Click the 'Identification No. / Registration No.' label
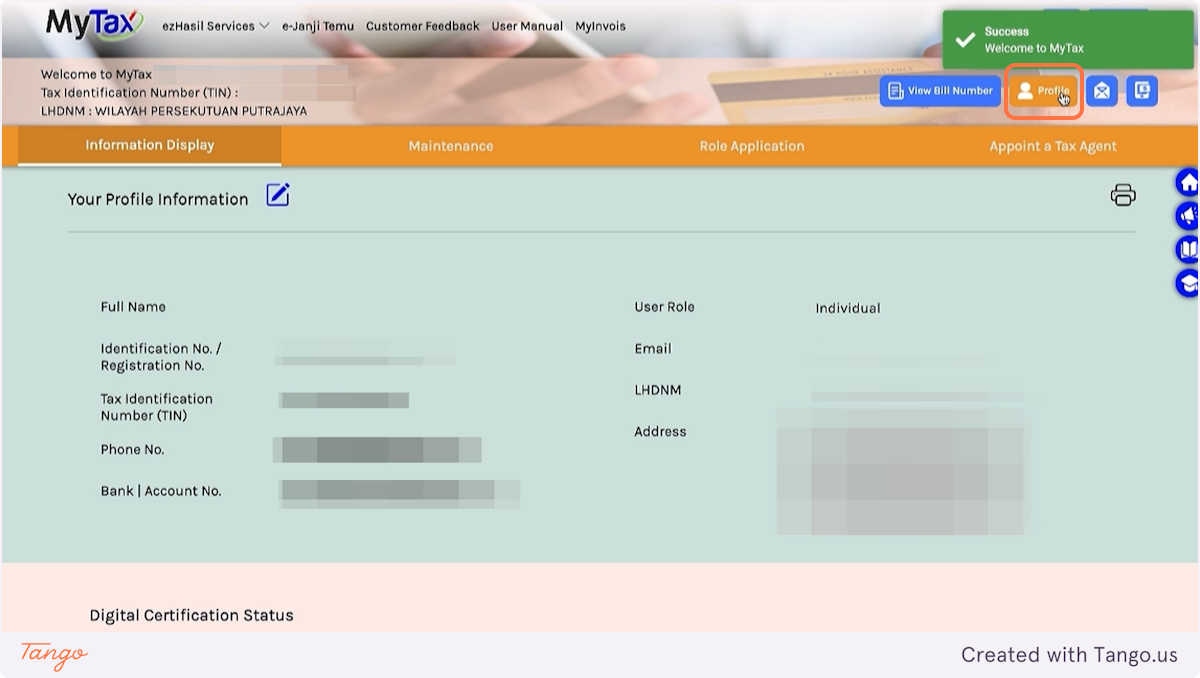The width and height of the screenshot is (1200, 678). pos(161,357)
